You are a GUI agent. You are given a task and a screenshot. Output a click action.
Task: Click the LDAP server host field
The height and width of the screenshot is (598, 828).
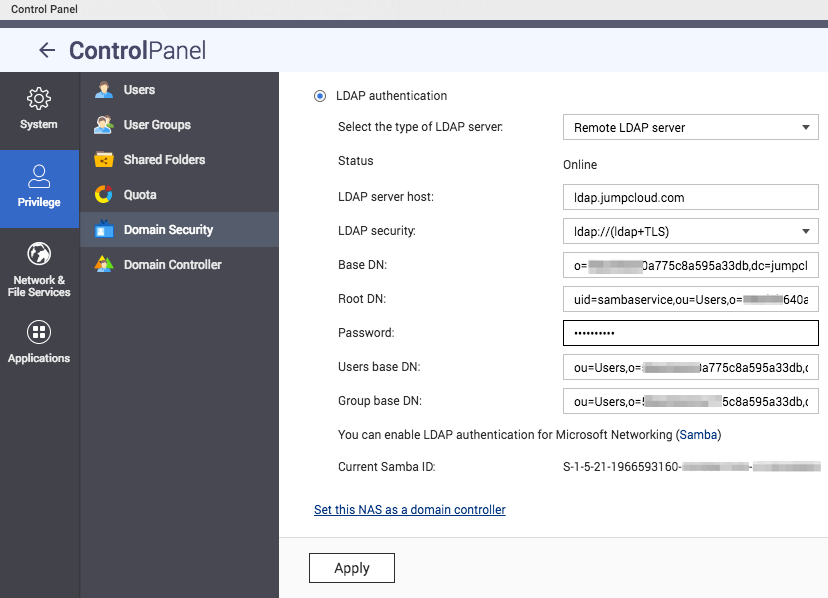tap(691, 198)
